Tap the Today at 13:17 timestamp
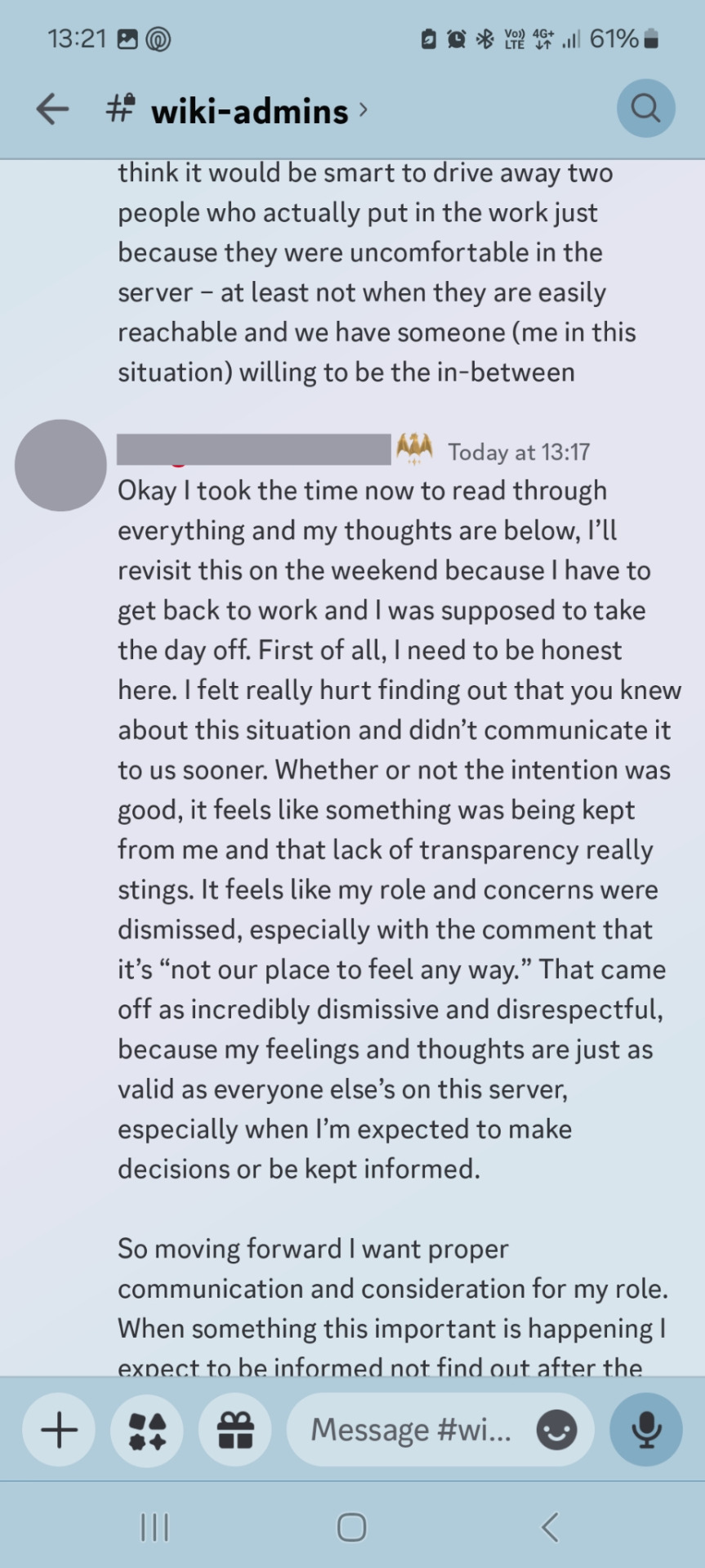Viewport: 705px width, 1568px height. (x=519, y=452)
